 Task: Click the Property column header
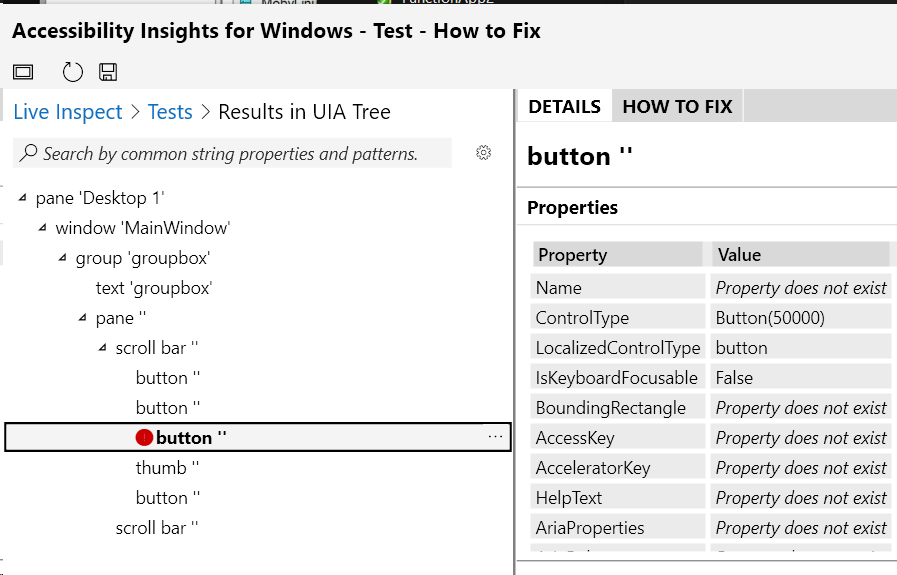[x=618, y=255]
